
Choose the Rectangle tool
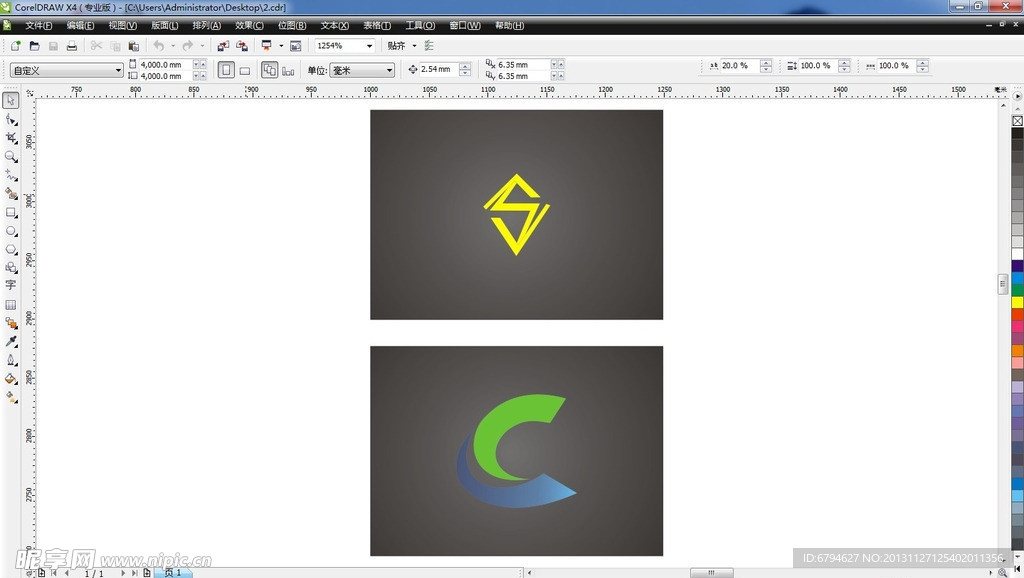(x=11, y=212)
